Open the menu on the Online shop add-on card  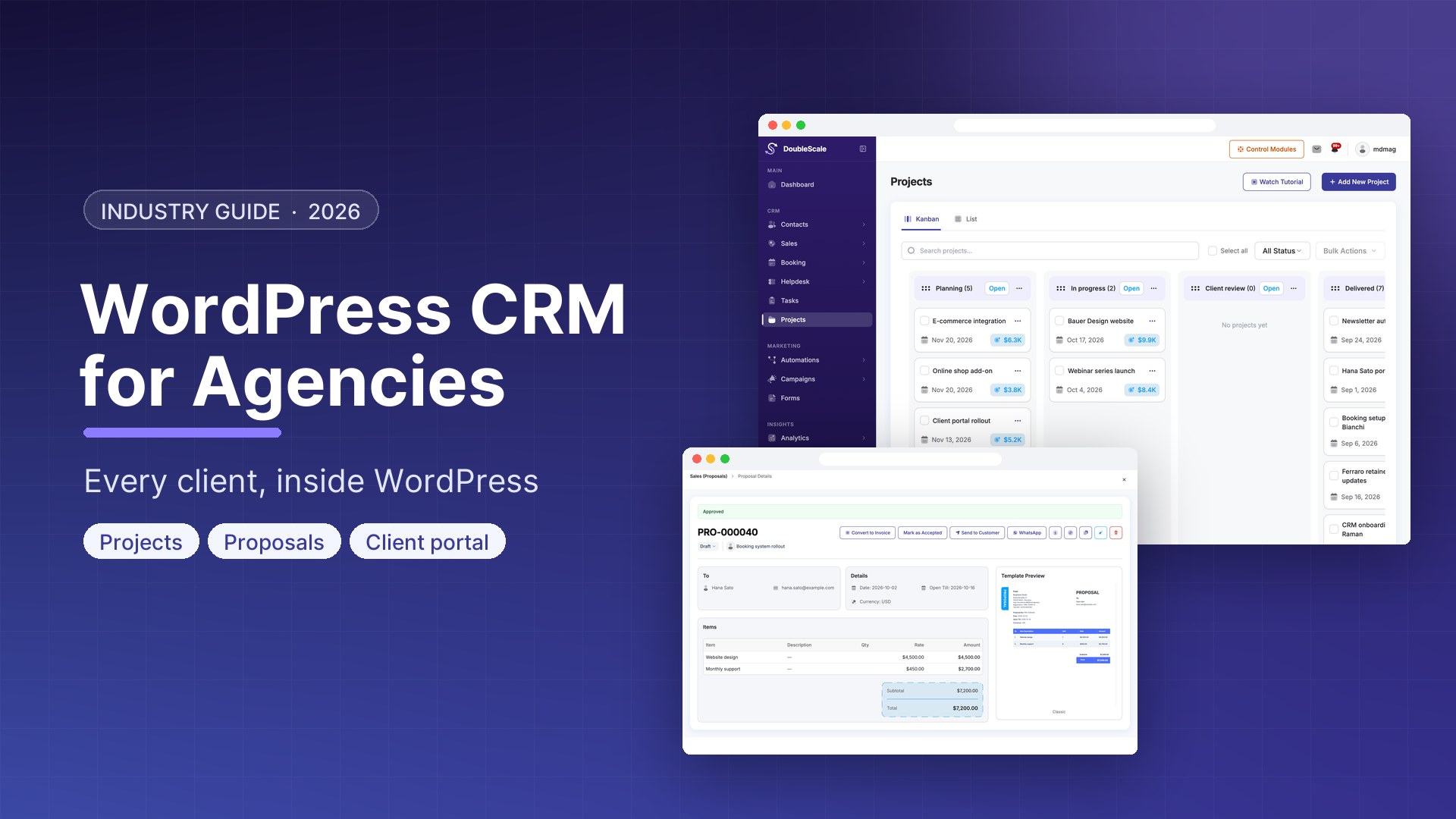[1018, 371]
